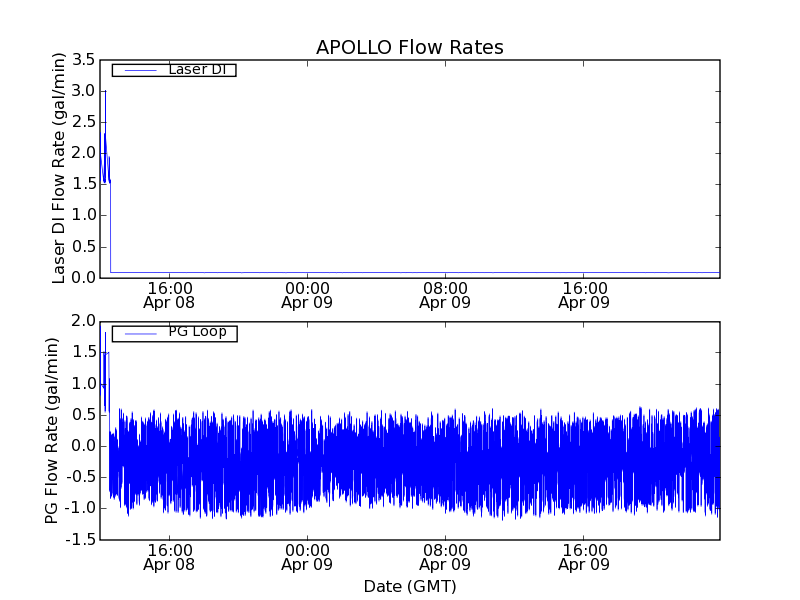
Task: Click the 00:00 Apr 09 tick under top plot
Action: [307, 294]
